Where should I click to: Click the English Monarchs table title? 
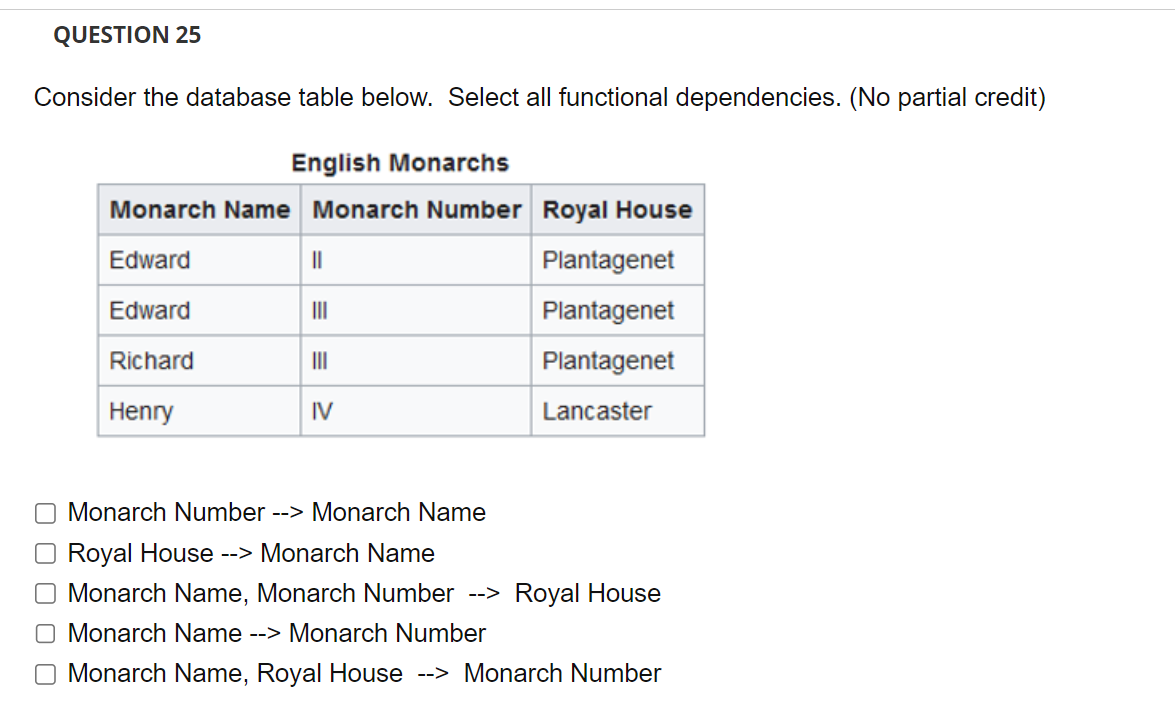(x=400, y=163)
